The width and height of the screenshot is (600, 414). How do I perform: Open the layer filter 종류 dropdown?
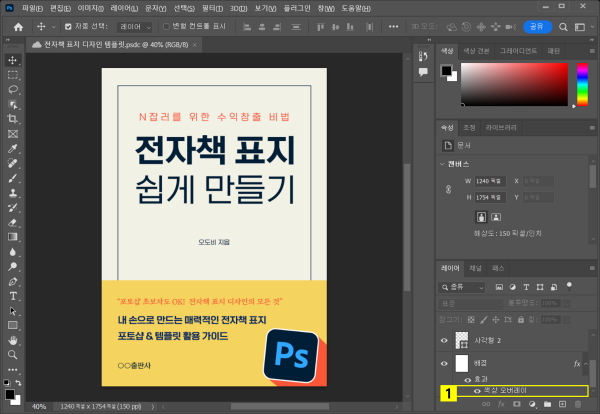[462, 285]
